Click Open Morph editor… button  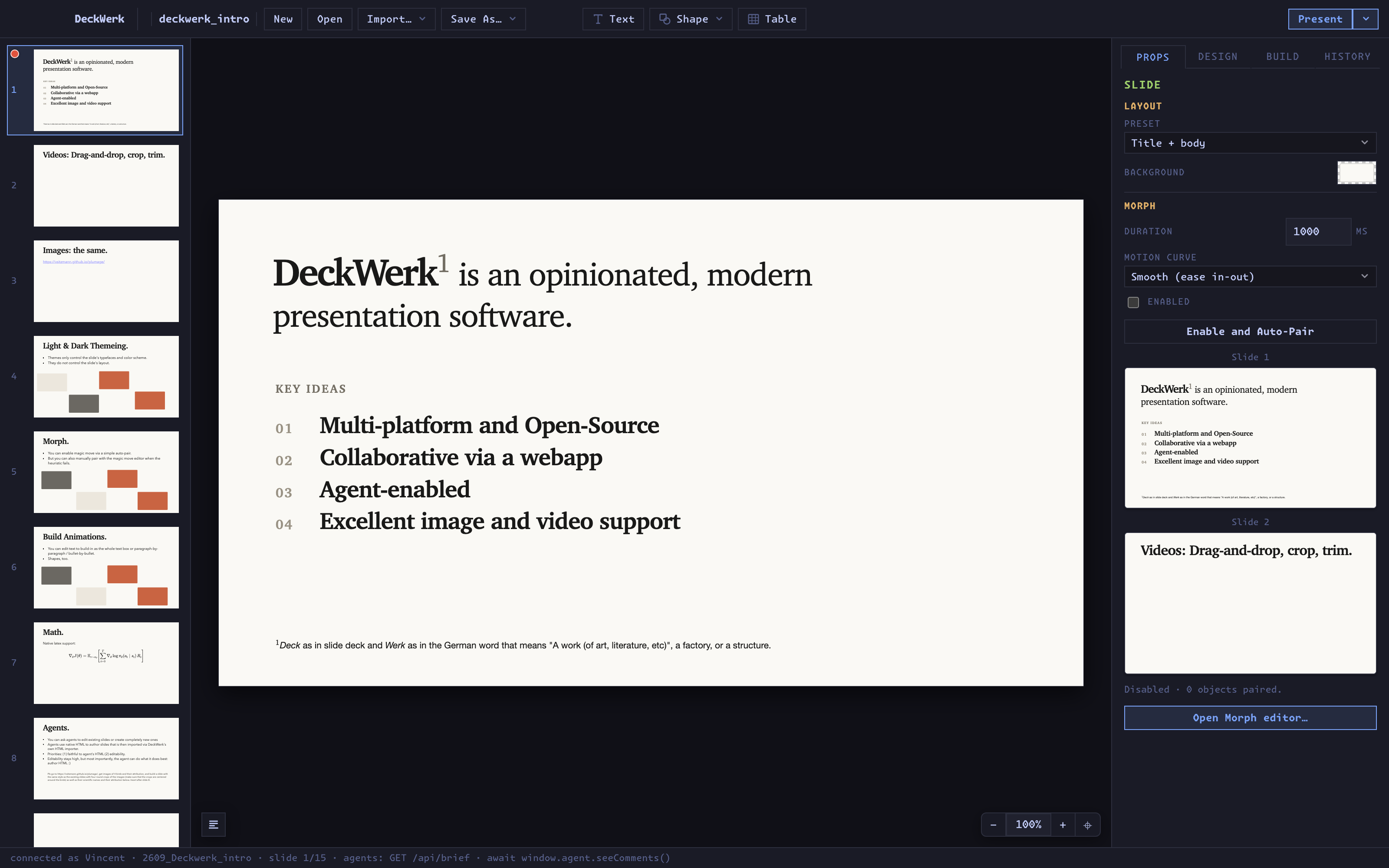click(x=1250, y=717)
